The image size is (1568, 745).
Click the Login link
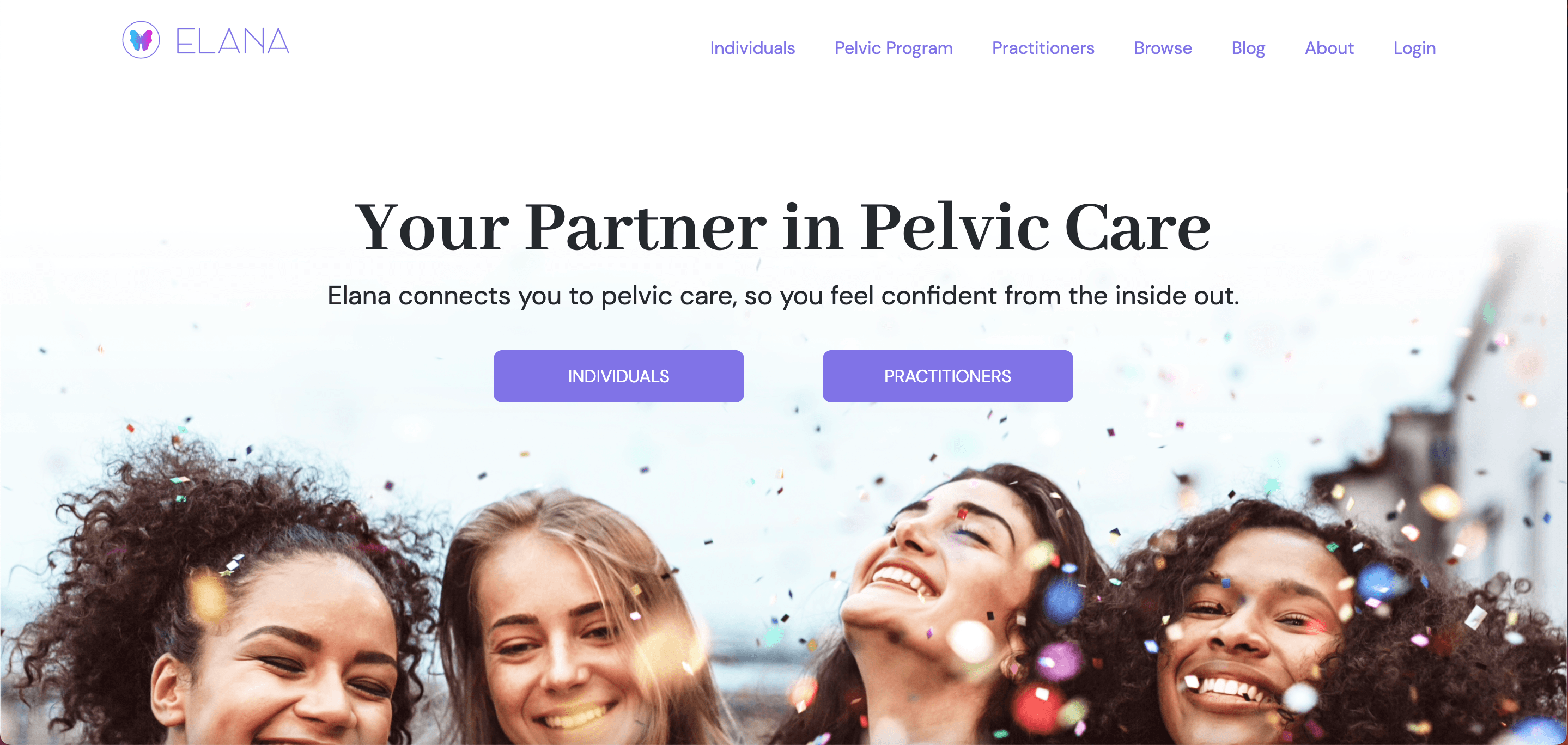point(1414,48)
